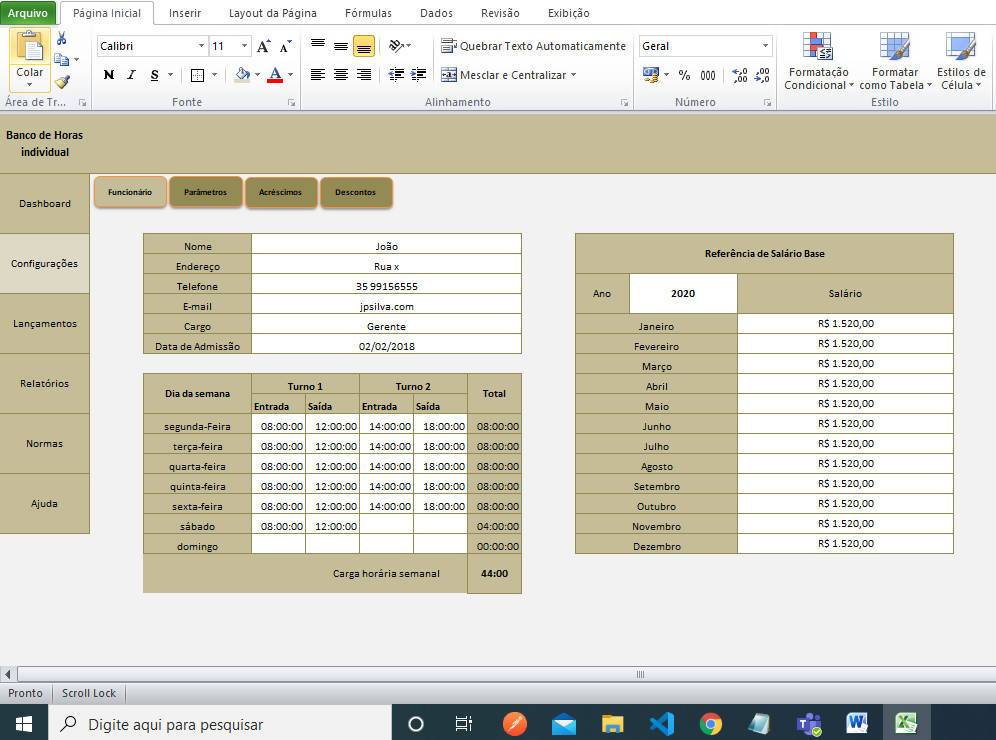Open the Alinhamento dialog launcher

pyautogui.click(x=624, y=102)
